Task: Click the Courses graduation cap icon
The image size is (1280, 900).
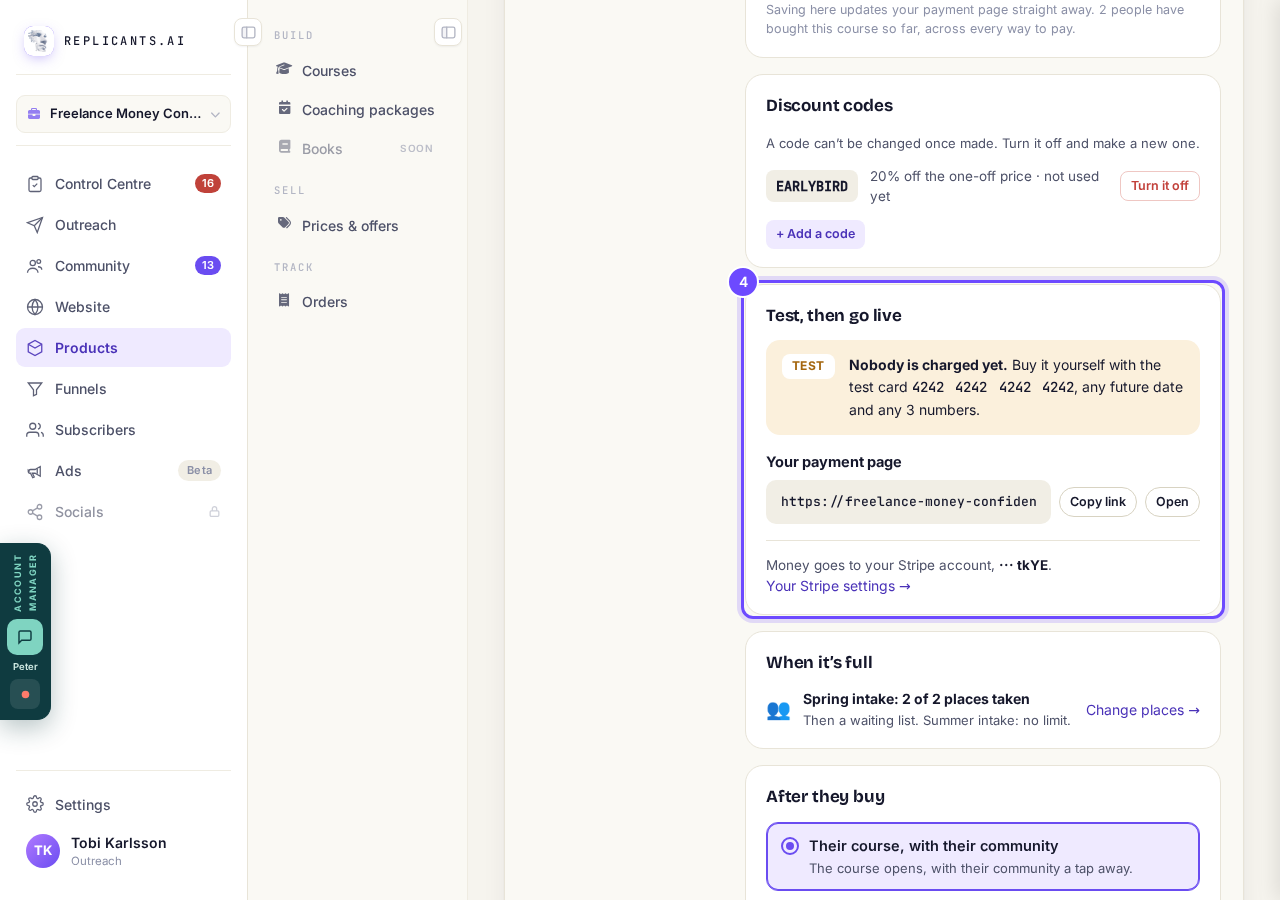Action: (x=284, y=69)
